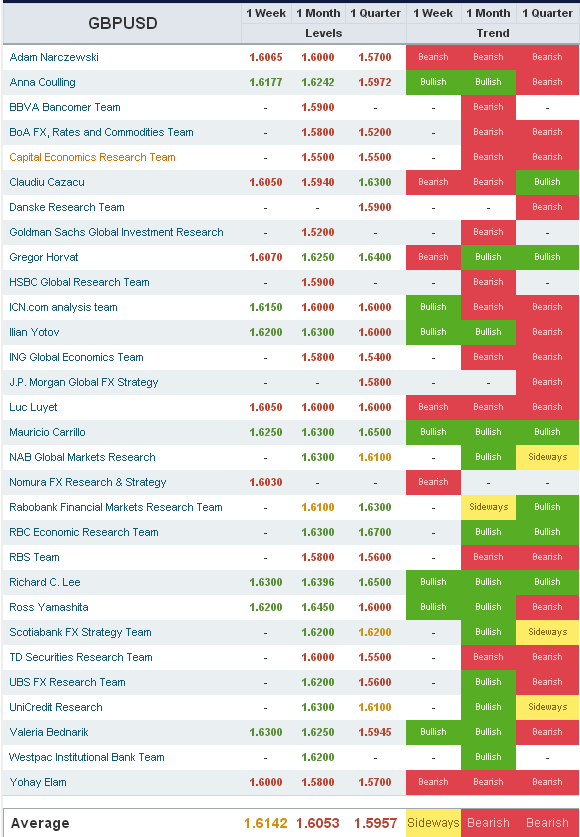Open Adam Narczewski analyst link
580x837 pixels.
click(x=54, y=57)
